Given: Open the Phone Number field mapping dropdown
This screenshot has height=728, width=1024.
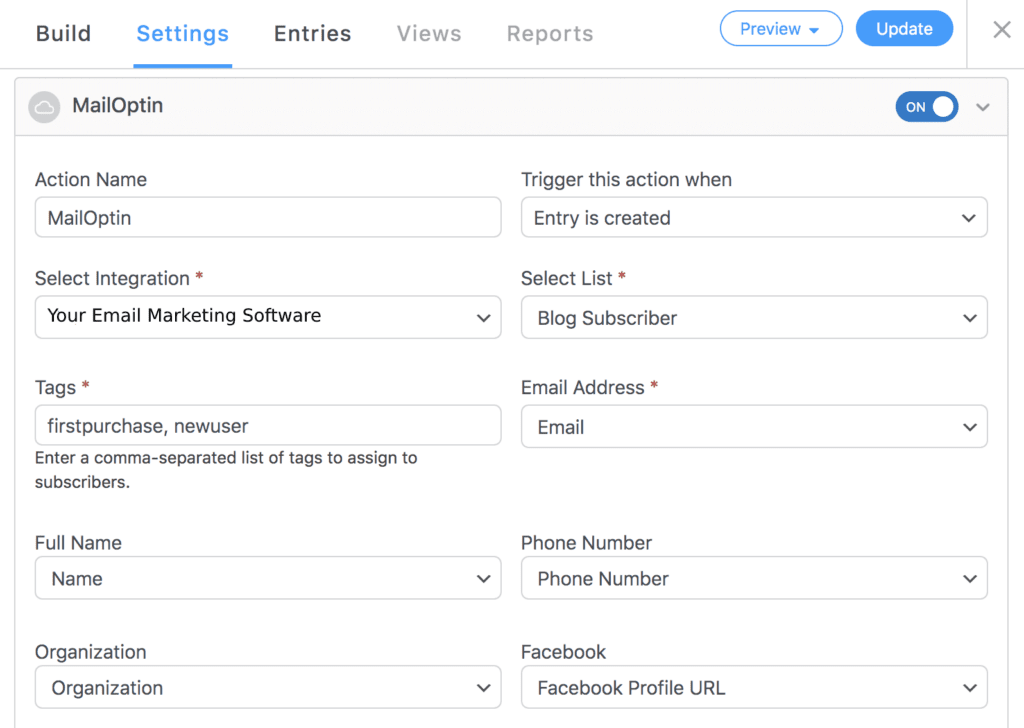Looking at the screenshot, I should 754,578.
